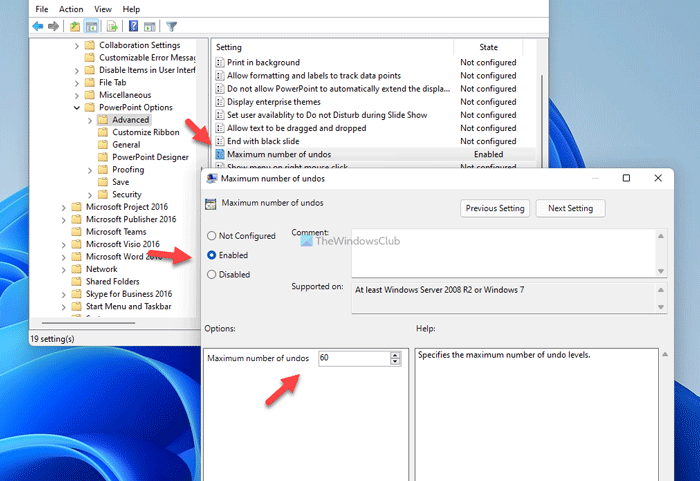Image resolution: width=700 pixels, height=481 pixels.
Task: Click the policy icon of End with black slide
Action: click(x=220, y=141)
